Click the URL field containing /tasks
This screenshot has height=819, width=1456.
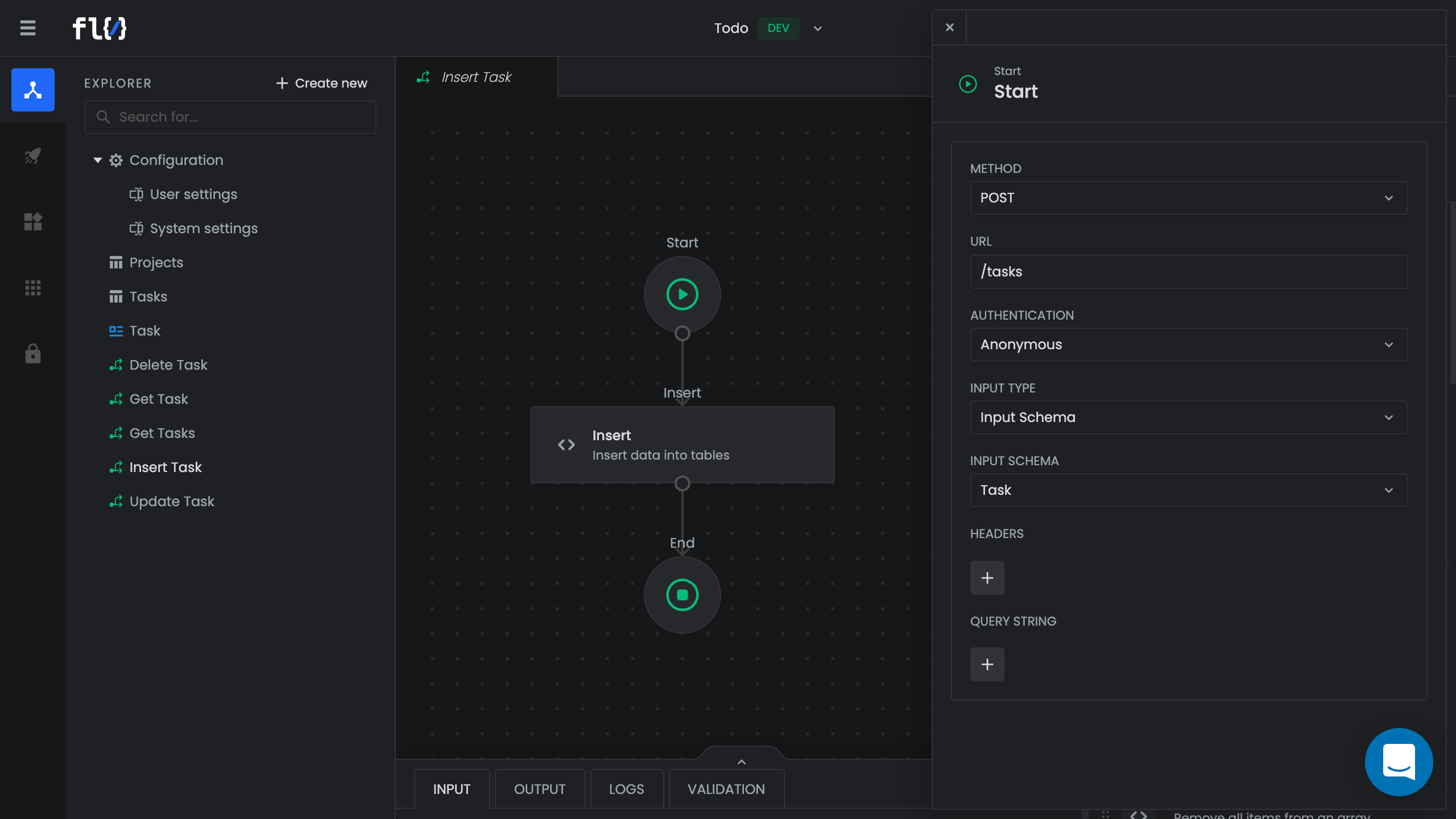1189,272
